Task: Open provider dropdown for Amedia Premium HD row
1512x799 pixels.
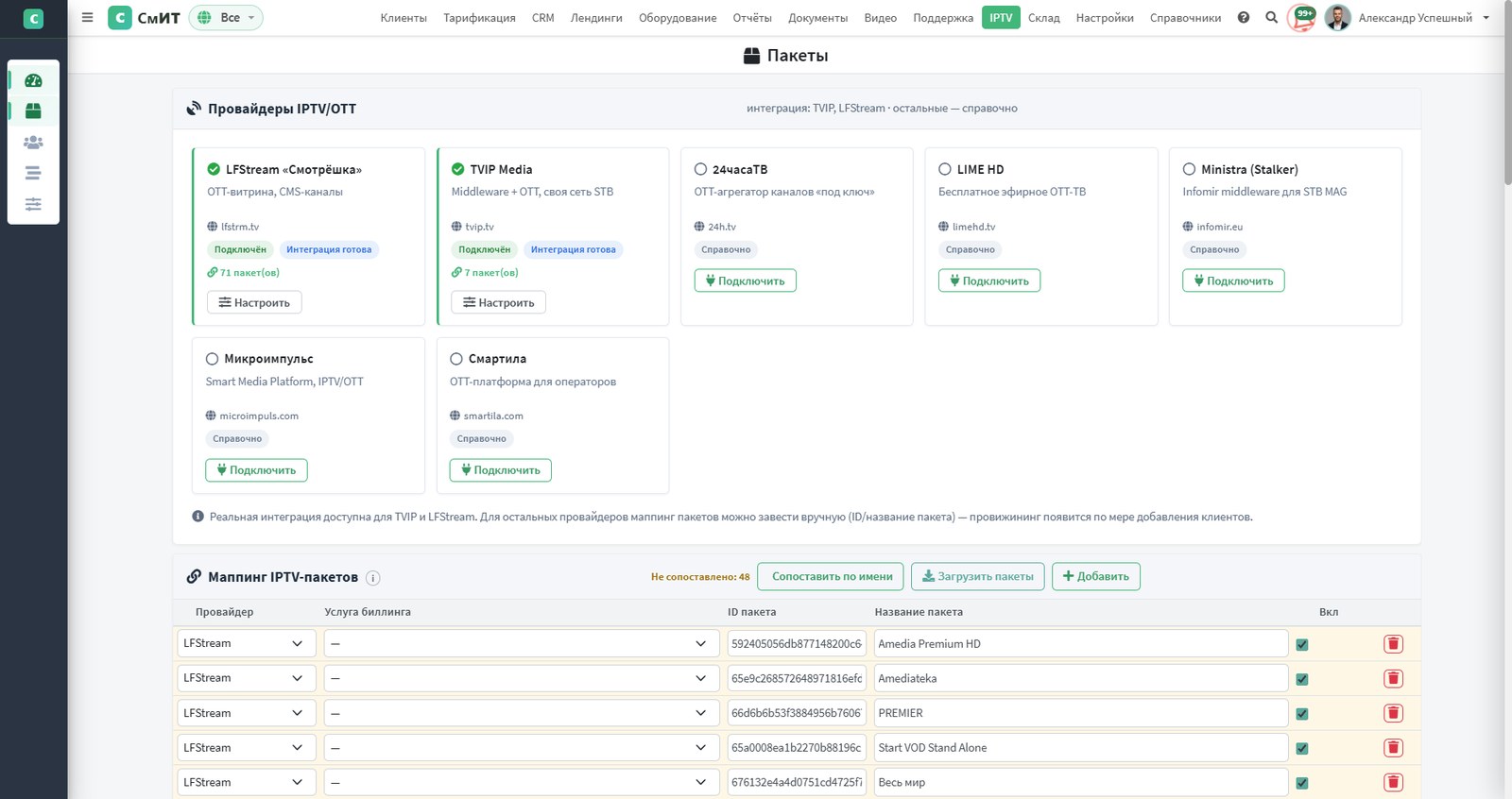Action: coord(246,643)
